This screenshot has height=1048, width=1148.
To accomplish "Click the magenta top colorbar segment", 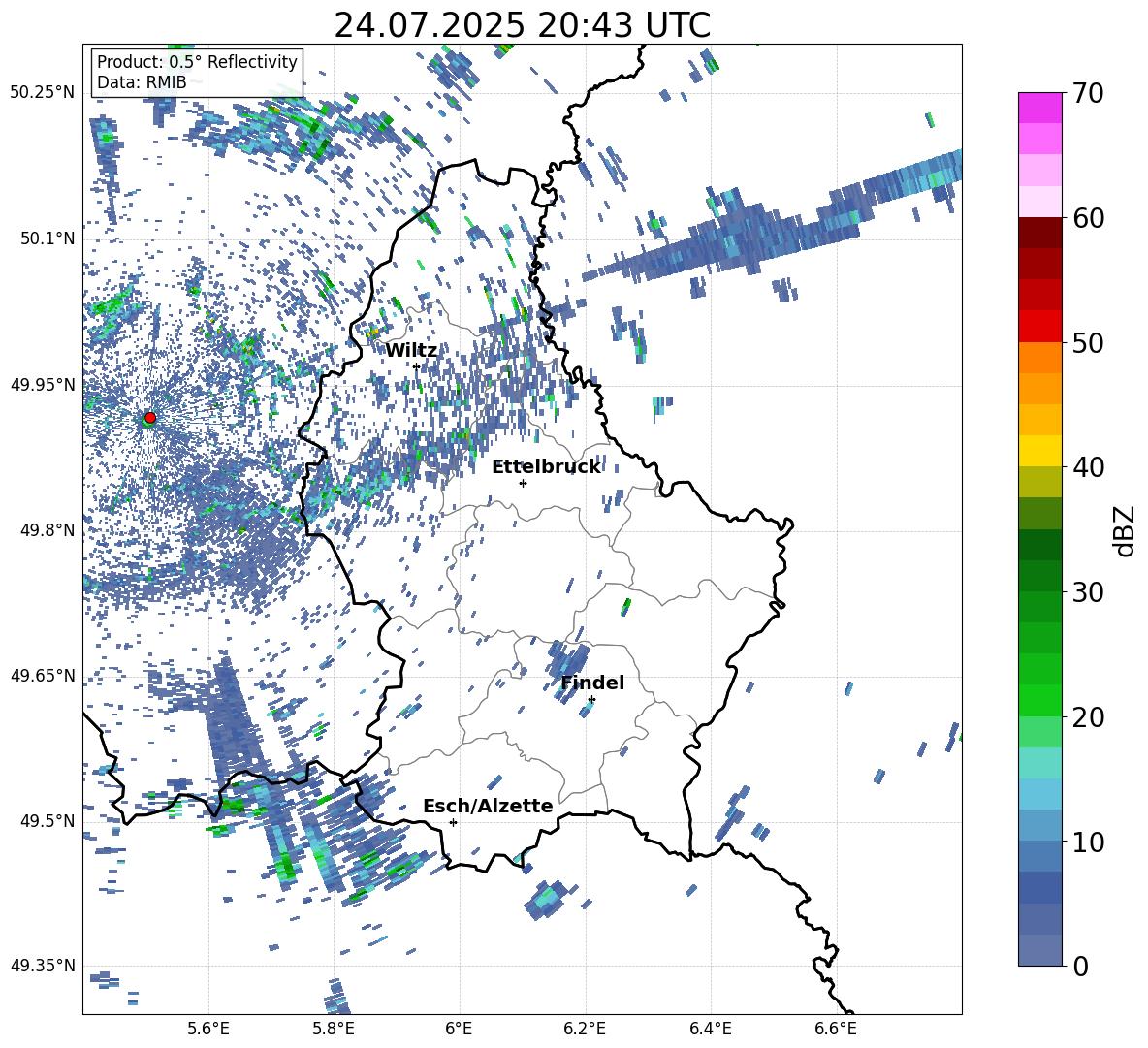I will pos(1040,109).
